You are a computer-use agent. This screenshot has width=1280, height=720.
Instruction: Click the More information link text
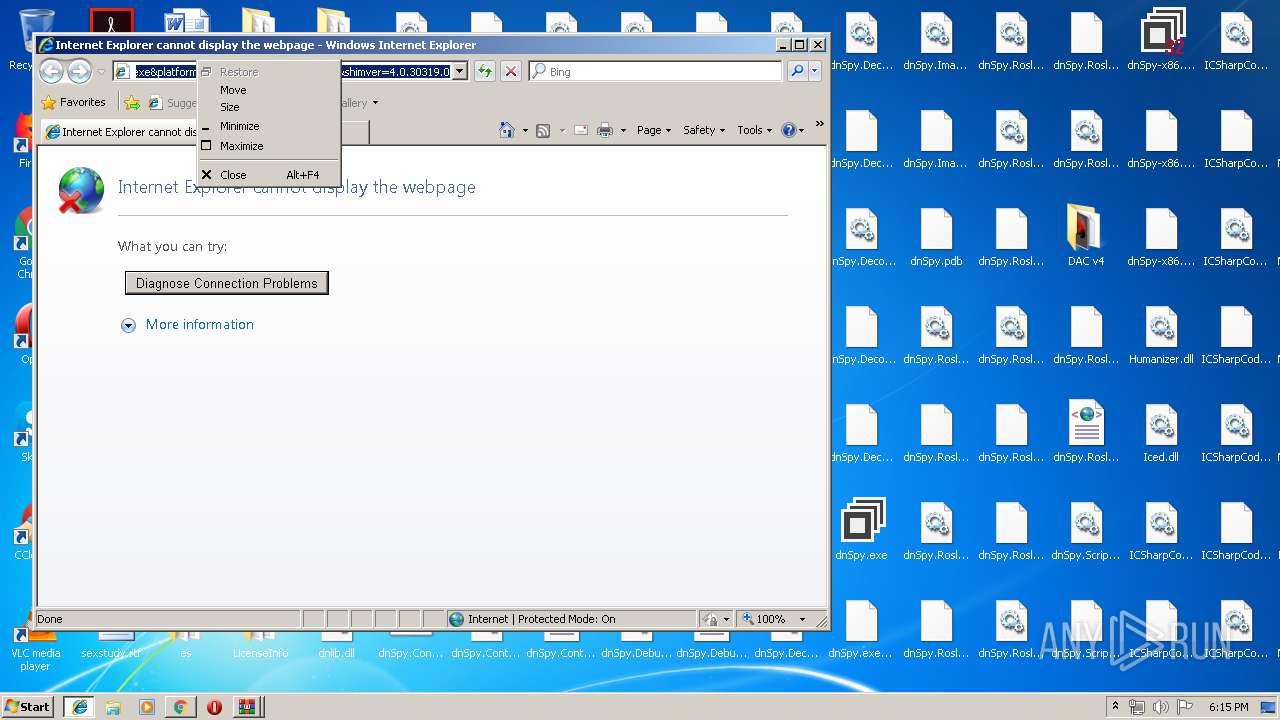click(200, 324)
